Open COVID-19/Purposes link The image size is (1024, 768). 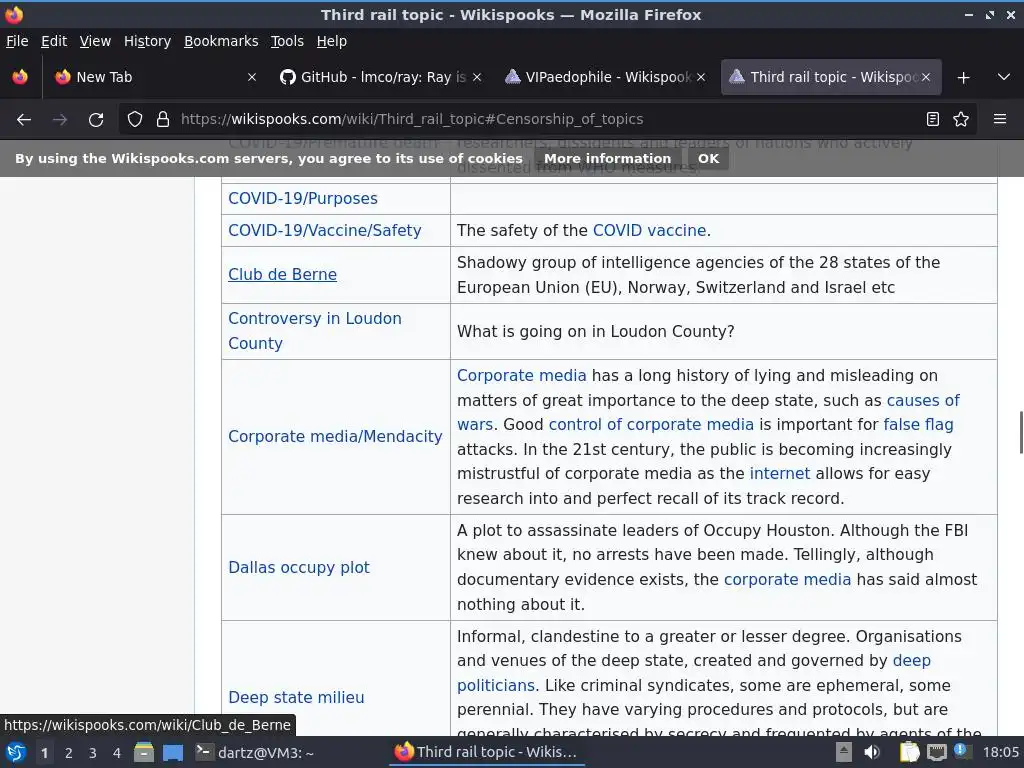coord(303,199)
